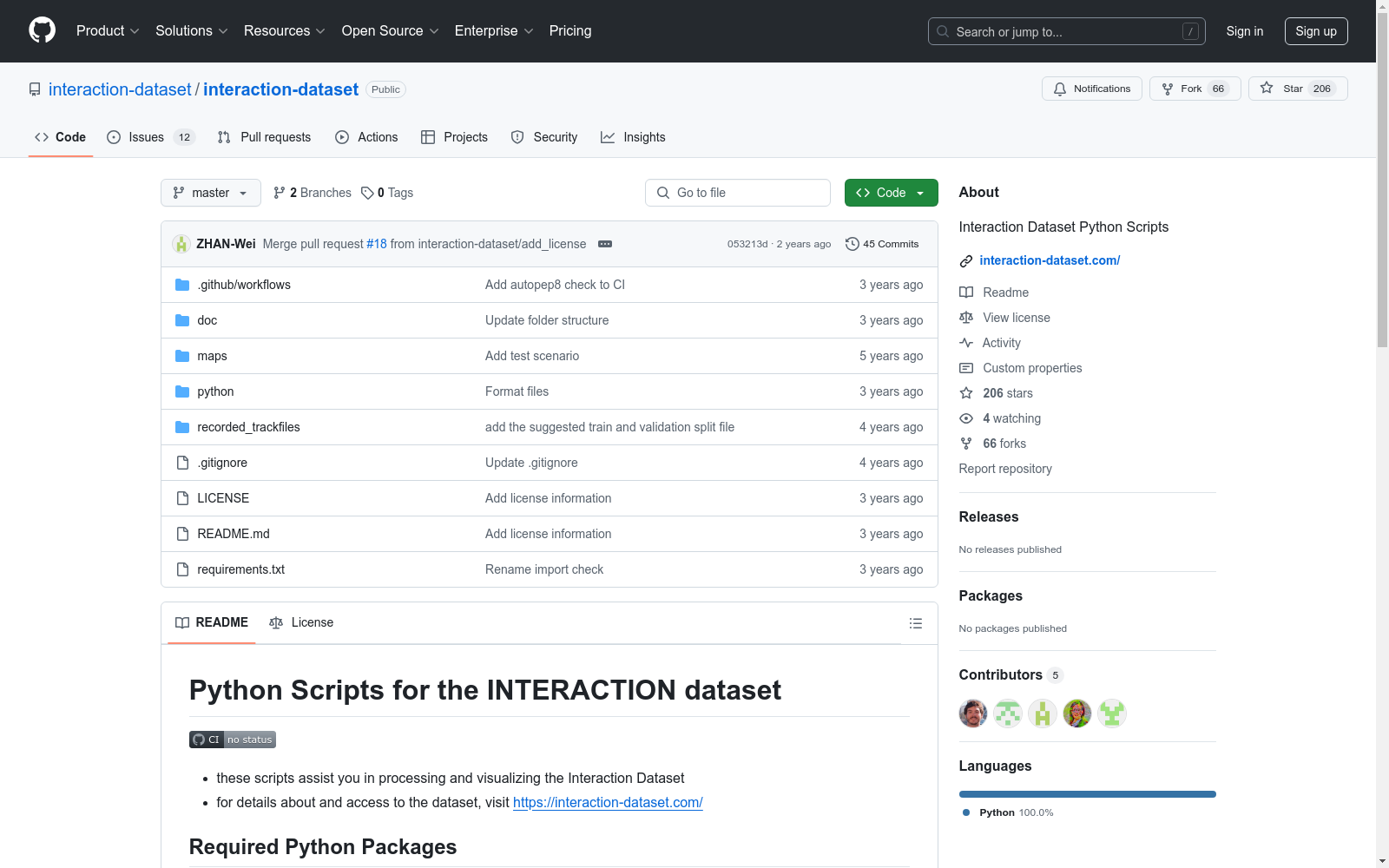The height and width of the screenshot is (868, 1389).
Task: Open the Pricing menu item
Action: point(569,31)
